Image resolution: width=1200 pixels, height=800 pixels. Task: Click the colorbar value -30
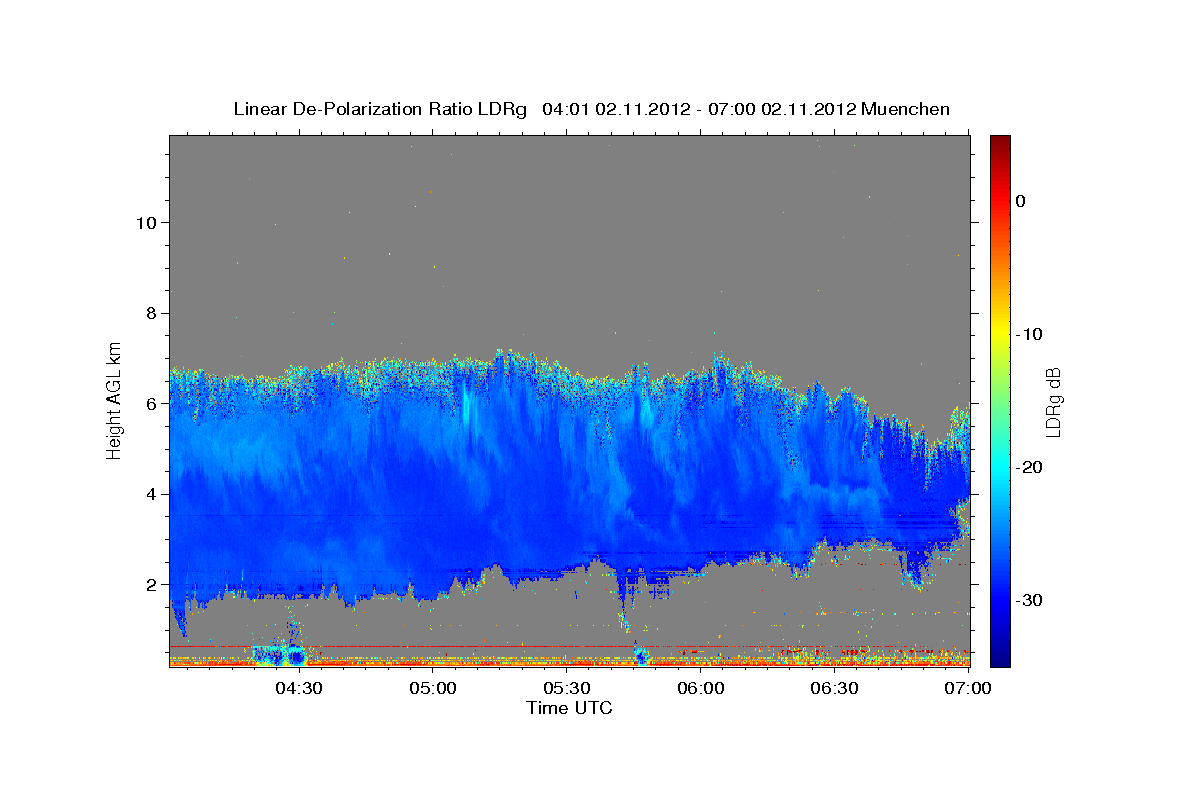point(1029,600)
